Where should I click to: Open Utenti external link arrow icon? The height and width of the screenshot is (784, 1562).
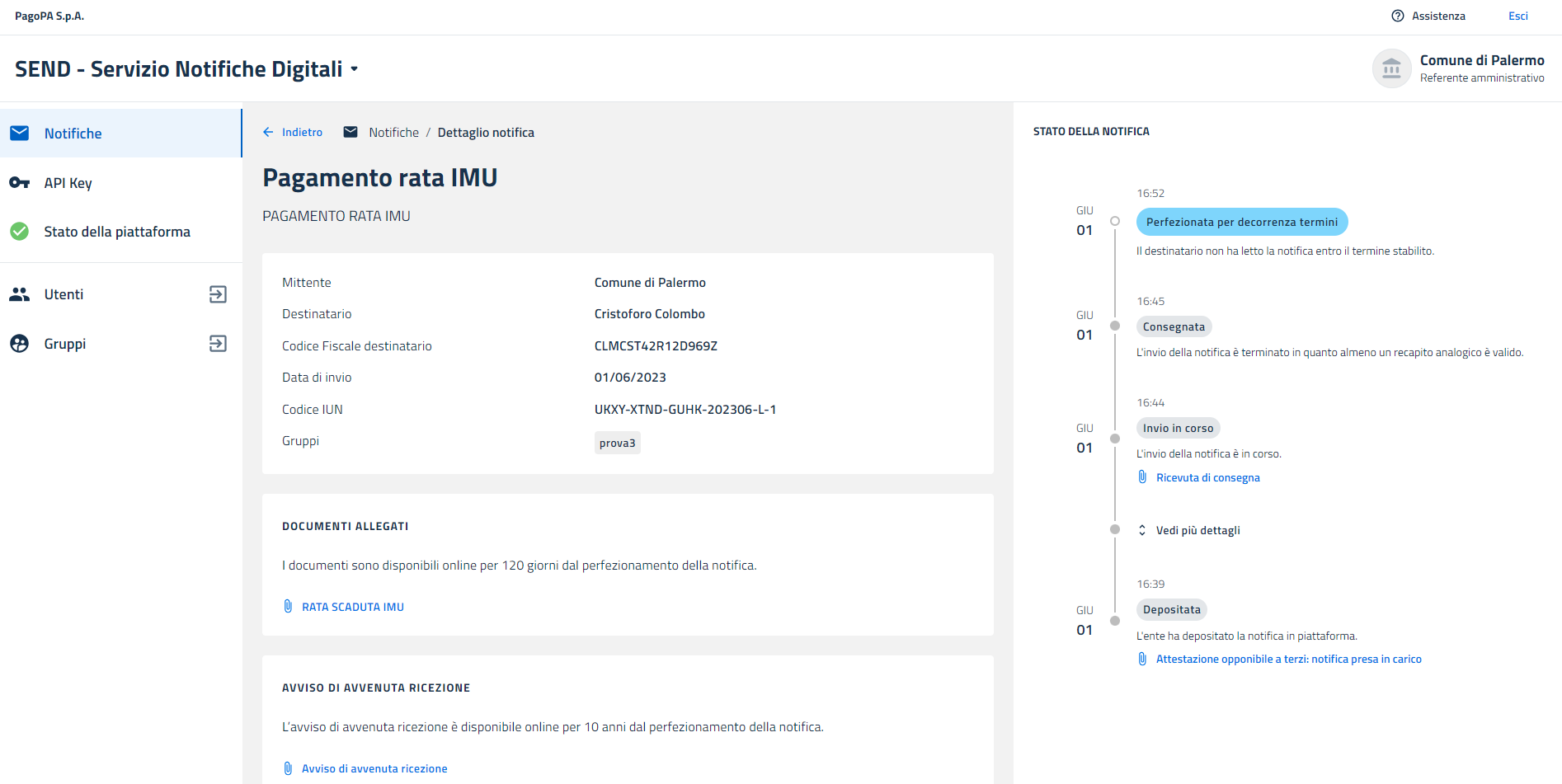coord(218,294)
